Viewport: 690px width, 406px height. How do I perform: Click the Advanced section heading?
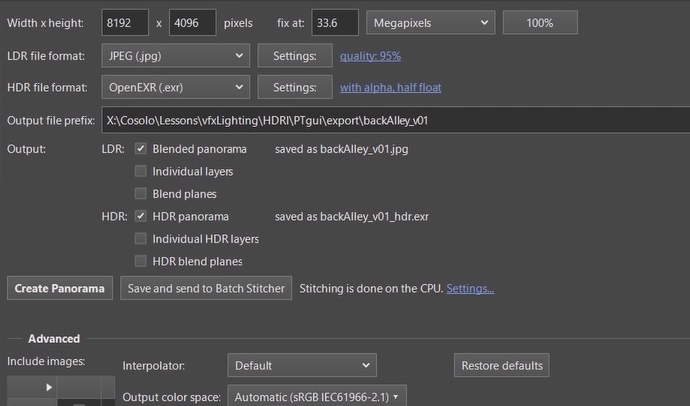tap(54, 338)
